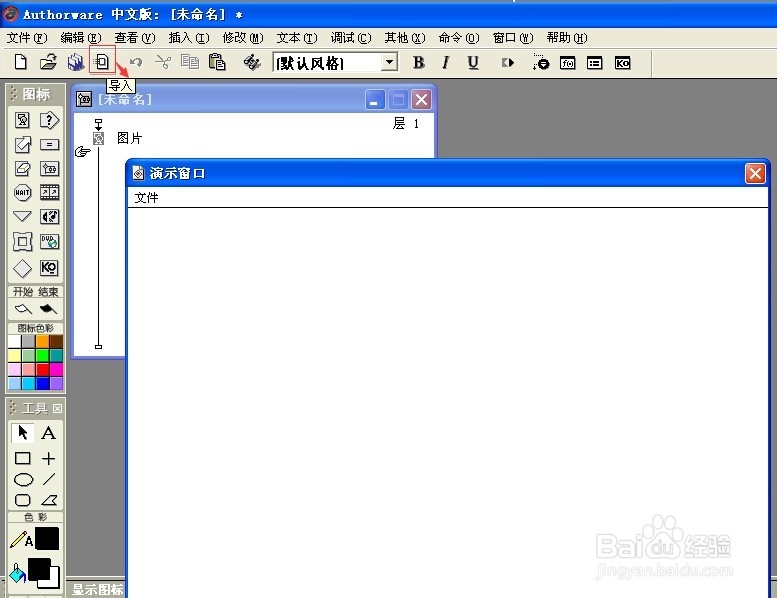Screen dimensions: 777x598
Task: Select the Navigate triangle icon
Action: tap(22, 216)
